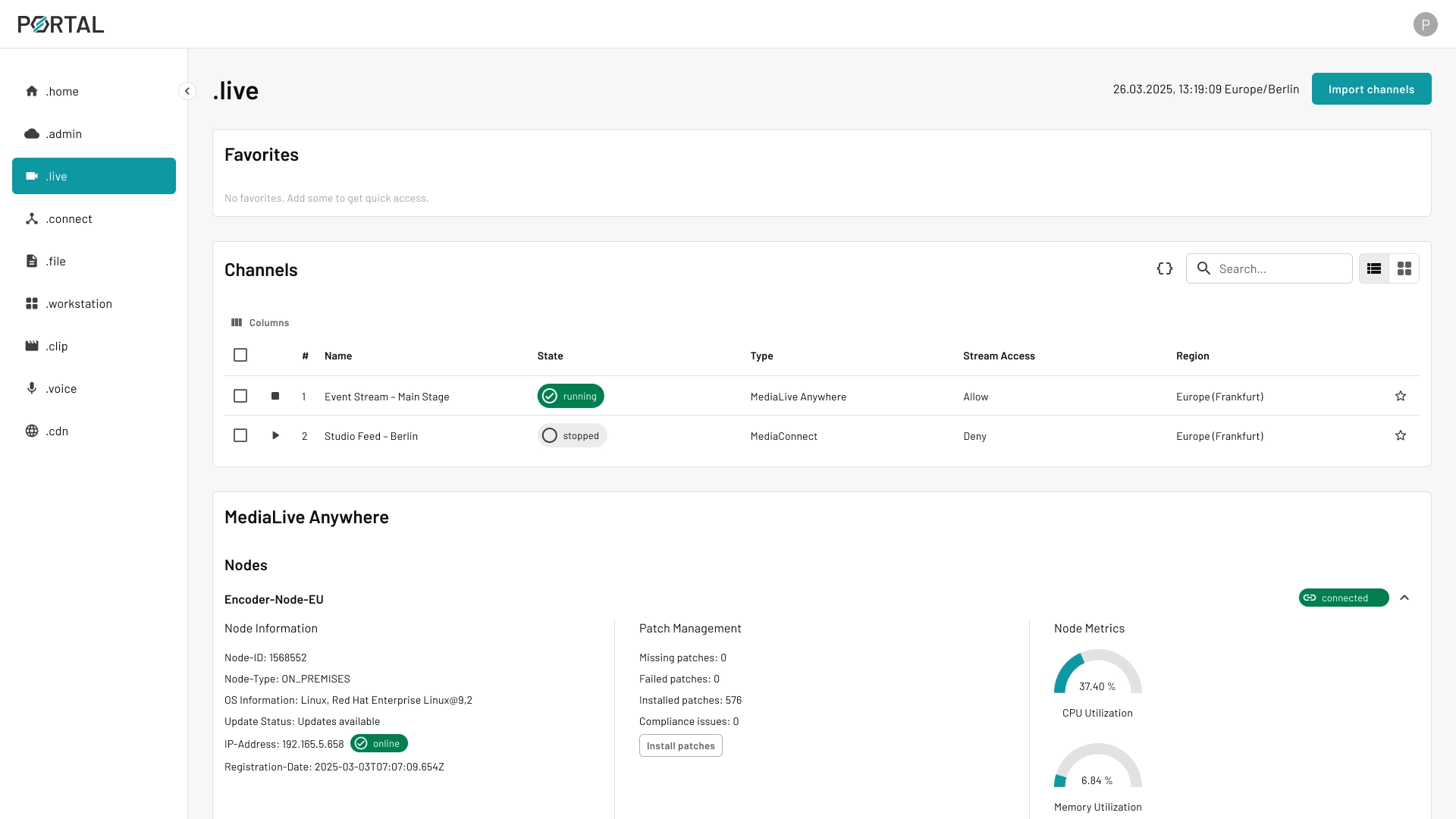Open the .workstation menu item
The image size is (1456, 819).
tap(78, 303)
